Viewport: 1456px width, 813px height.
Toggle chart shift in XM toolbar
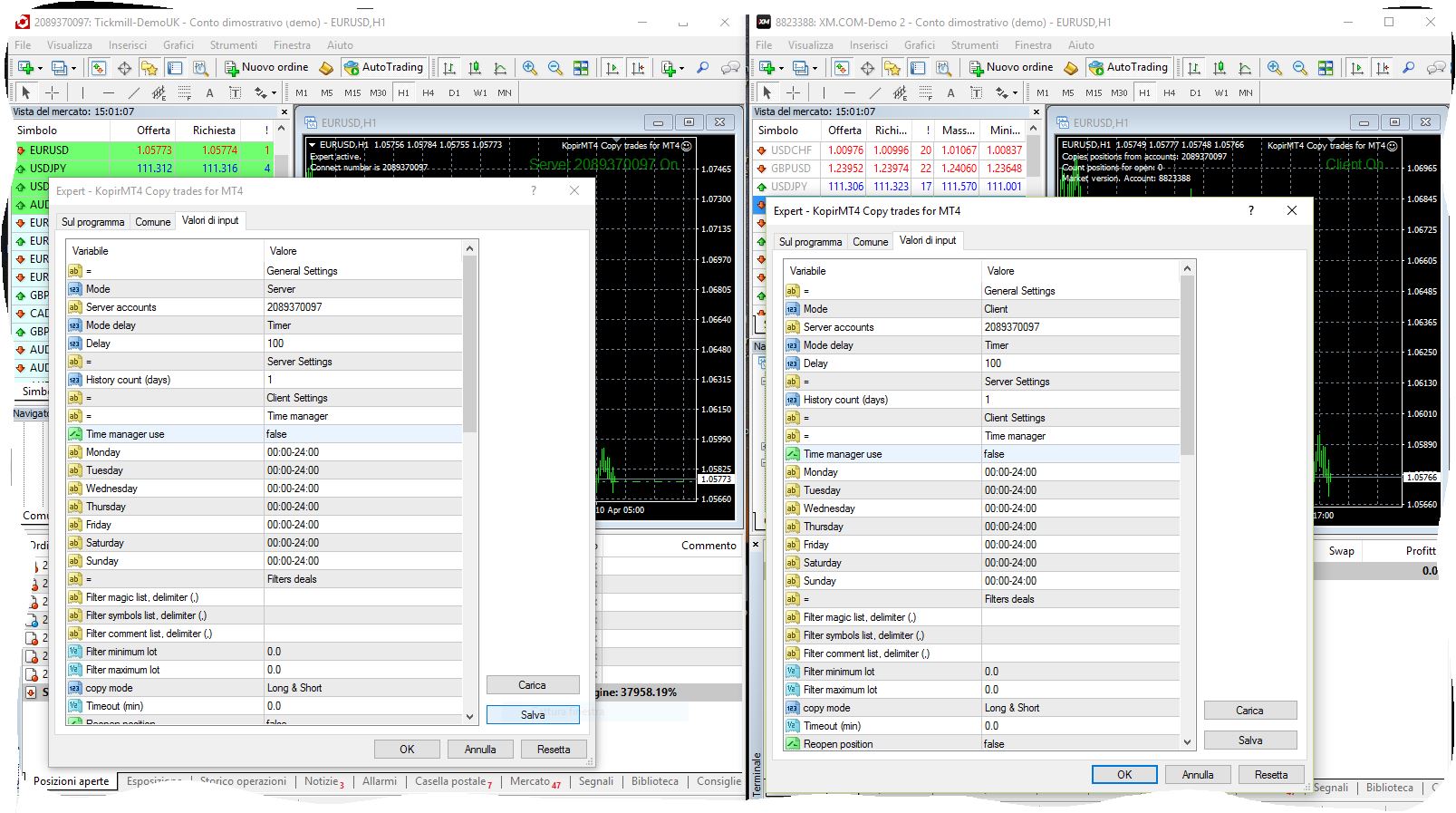click(1383, 68)
